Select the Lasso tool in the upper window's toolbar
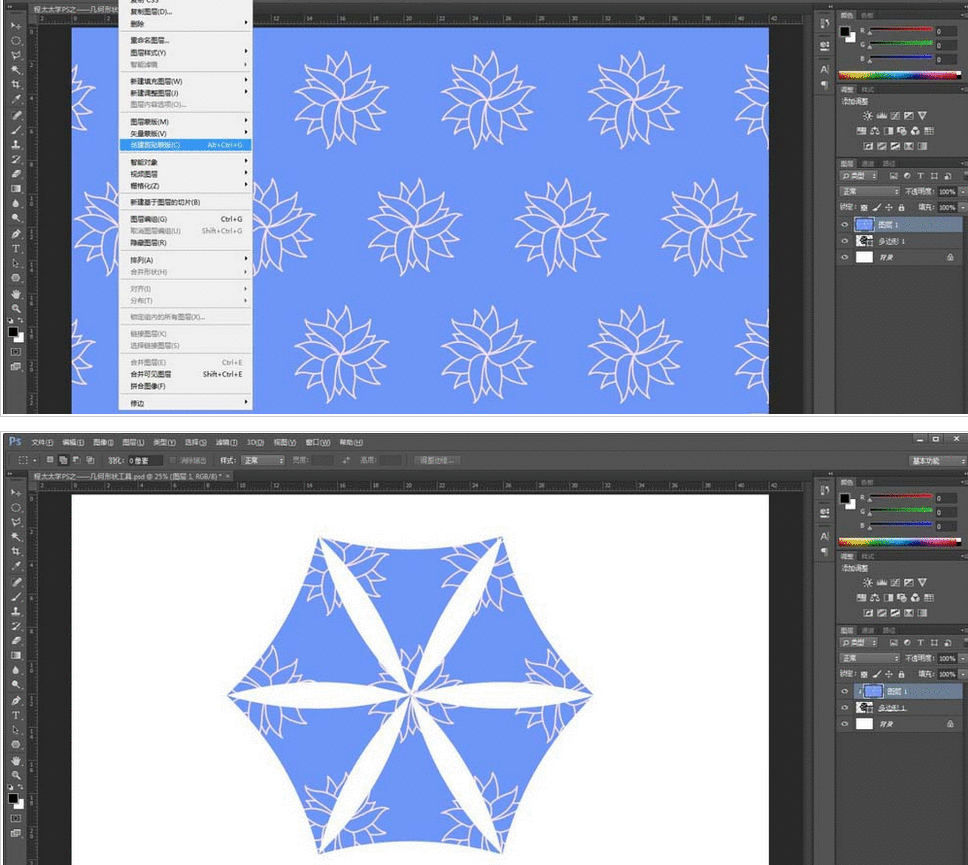The width and height of the screenshot is (968, 865). [16, 55]
